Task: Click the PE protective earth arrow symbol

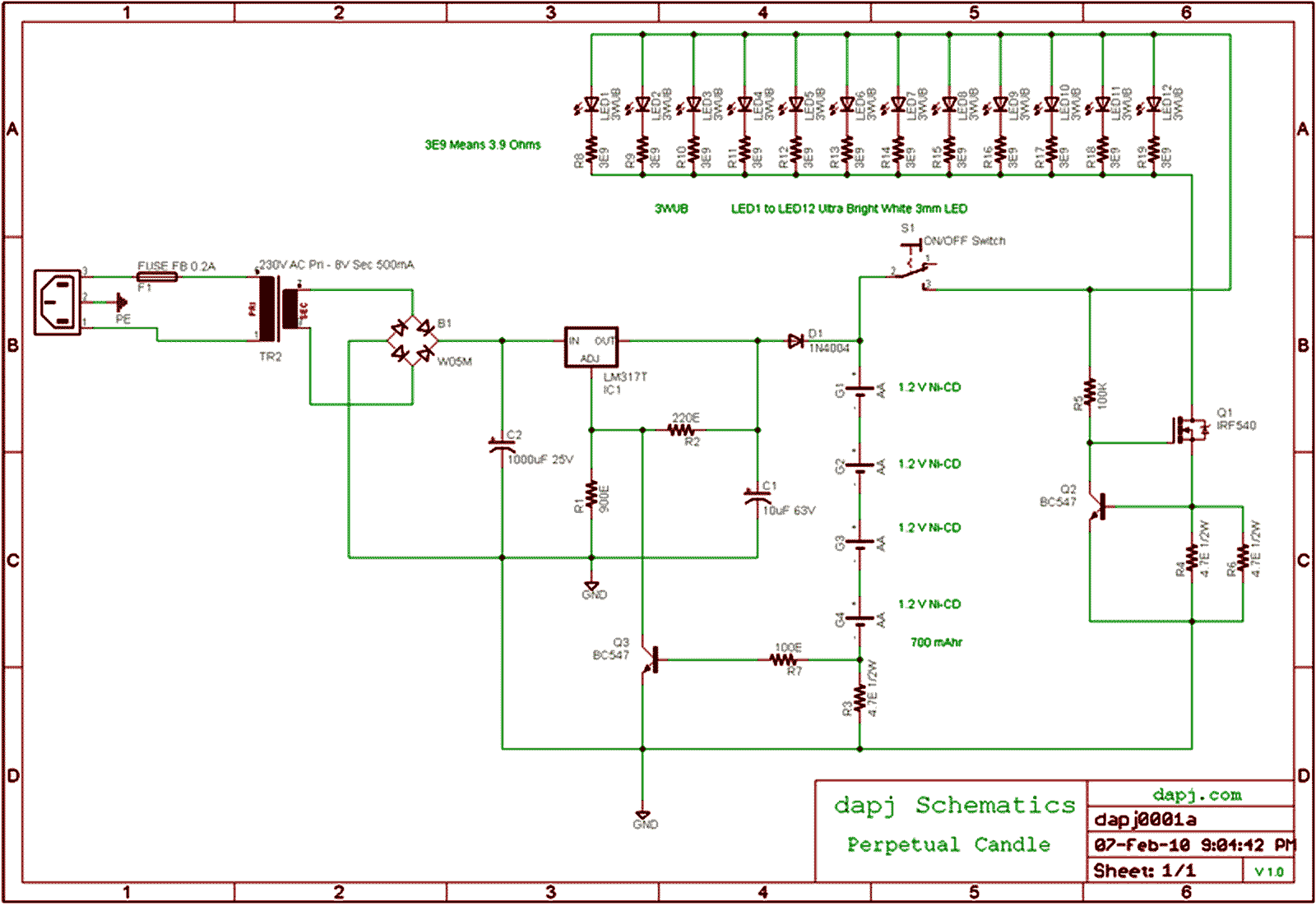Action: coord(121,303)
